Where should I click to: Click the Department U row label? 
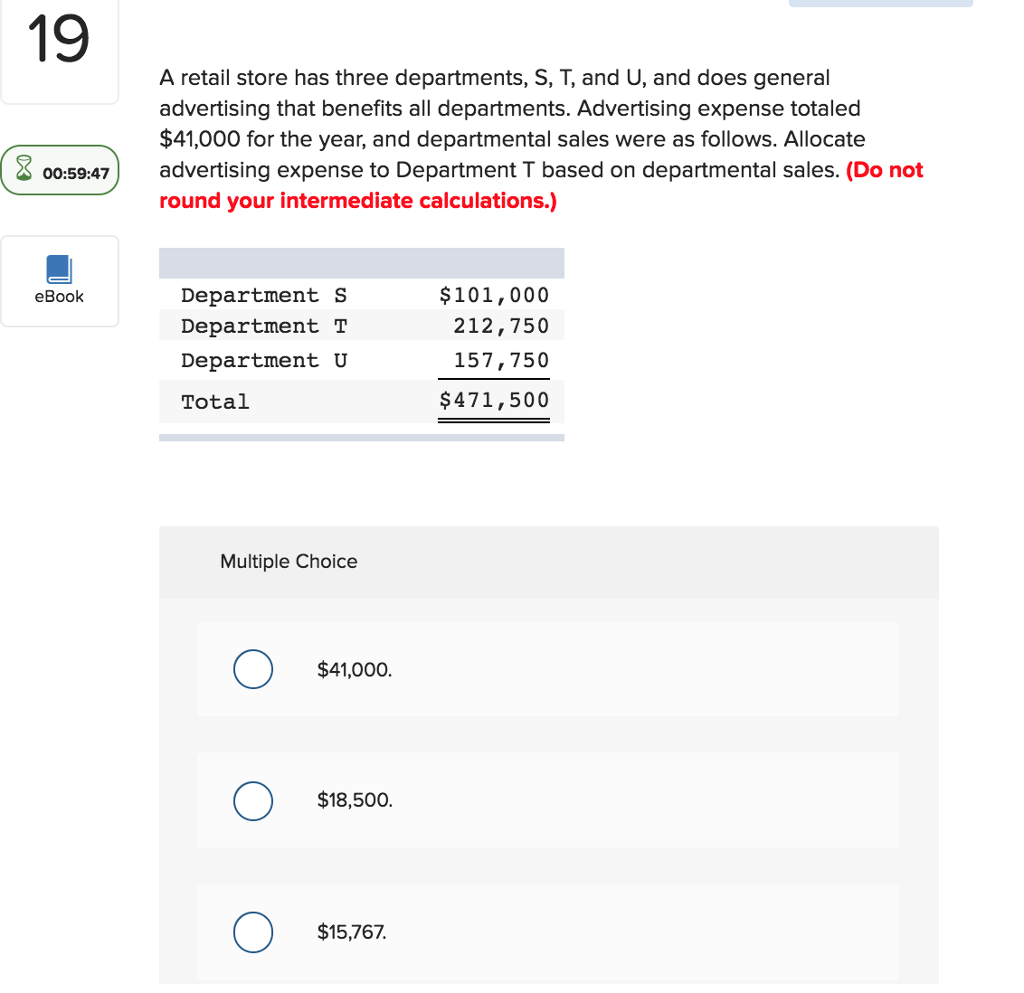click(264, 360)
